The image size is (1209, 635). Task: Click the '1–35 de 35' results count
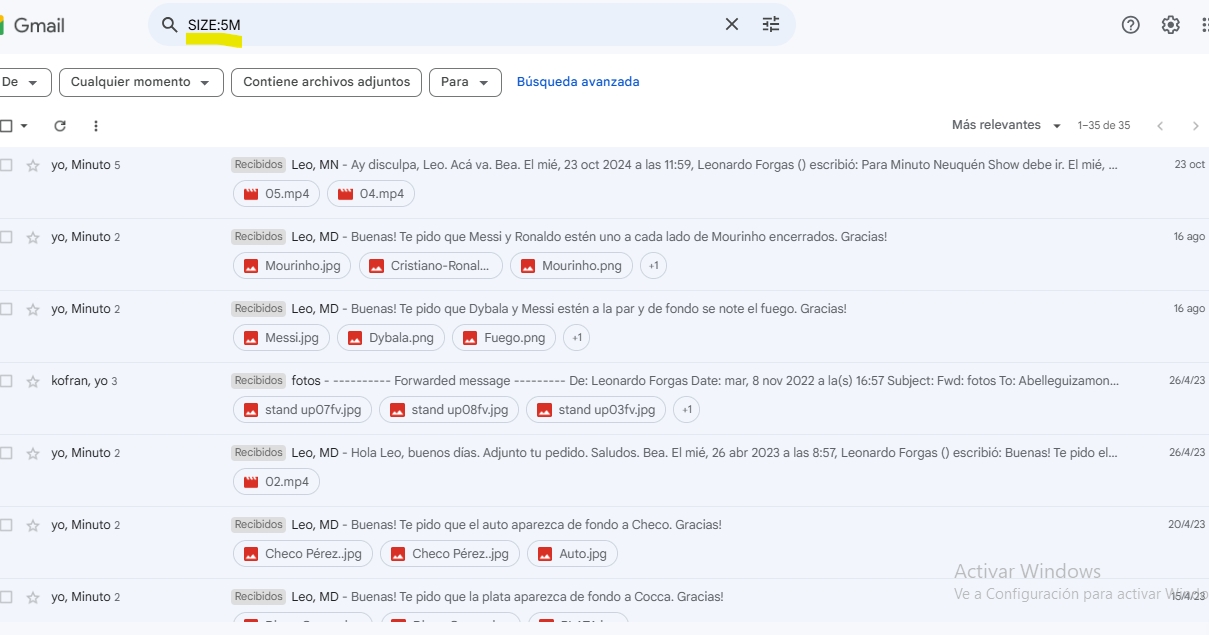(x=1104, y=126)
